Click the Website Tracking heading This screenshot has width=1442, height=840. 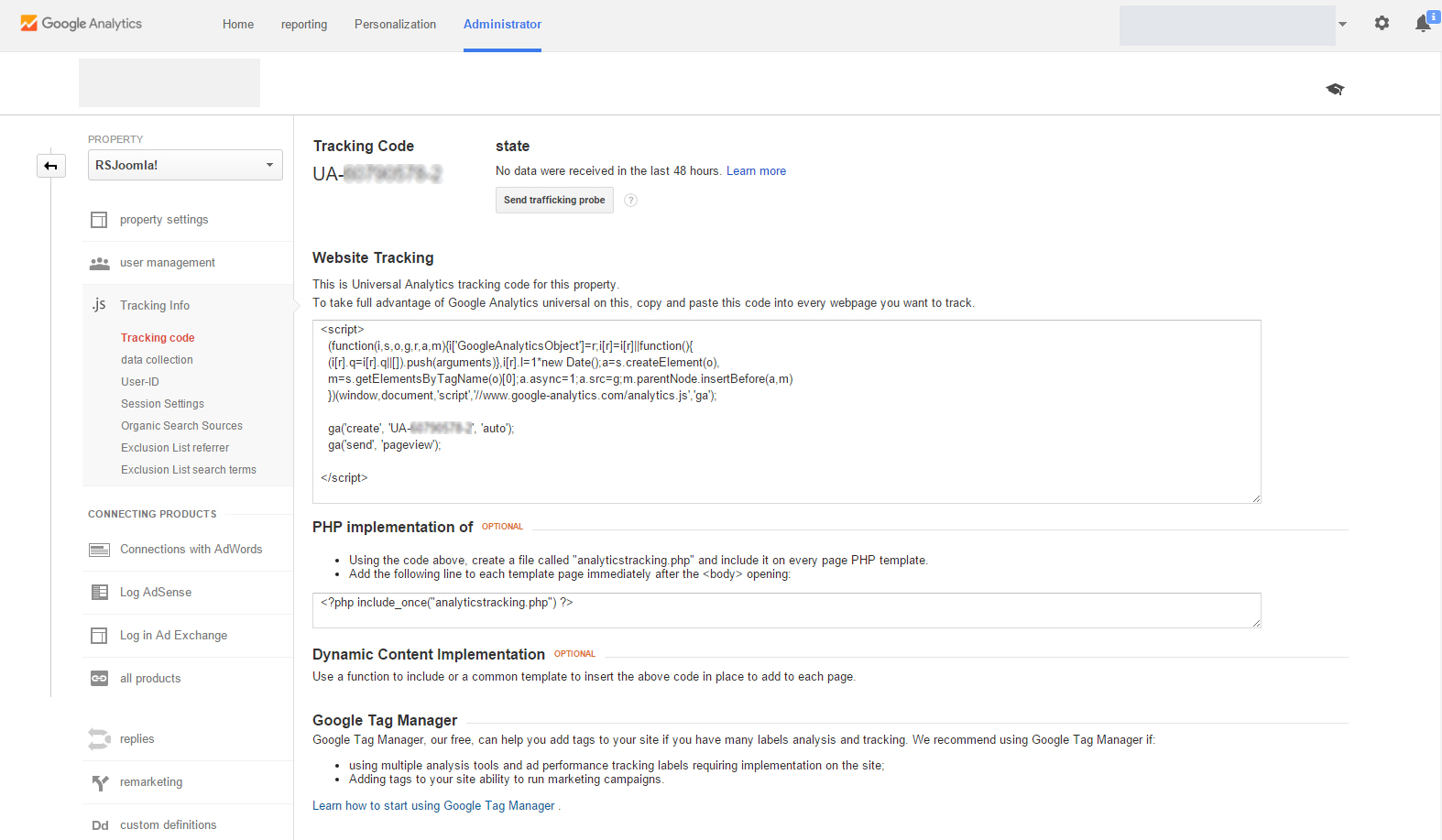click(x=373, y=258)
